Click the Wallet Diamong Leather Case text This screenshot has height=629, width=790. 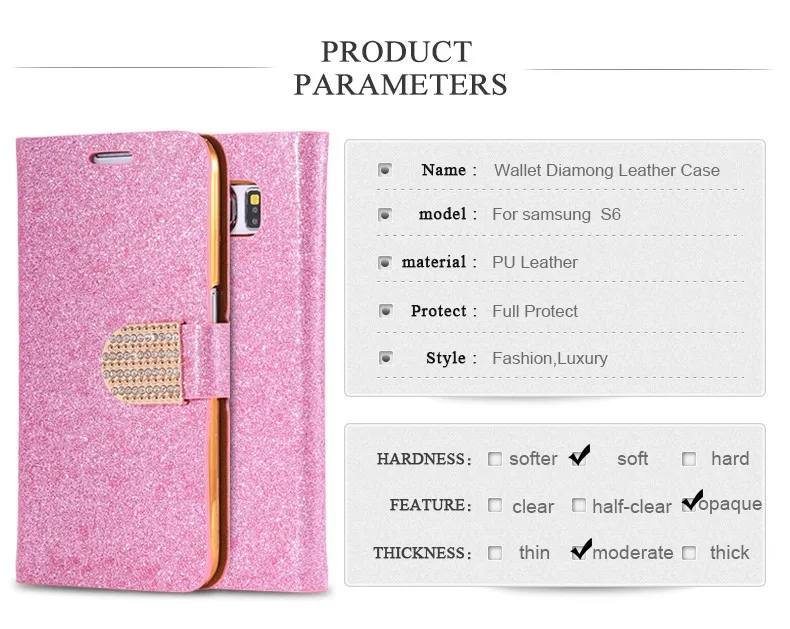(x=607, y=170)
